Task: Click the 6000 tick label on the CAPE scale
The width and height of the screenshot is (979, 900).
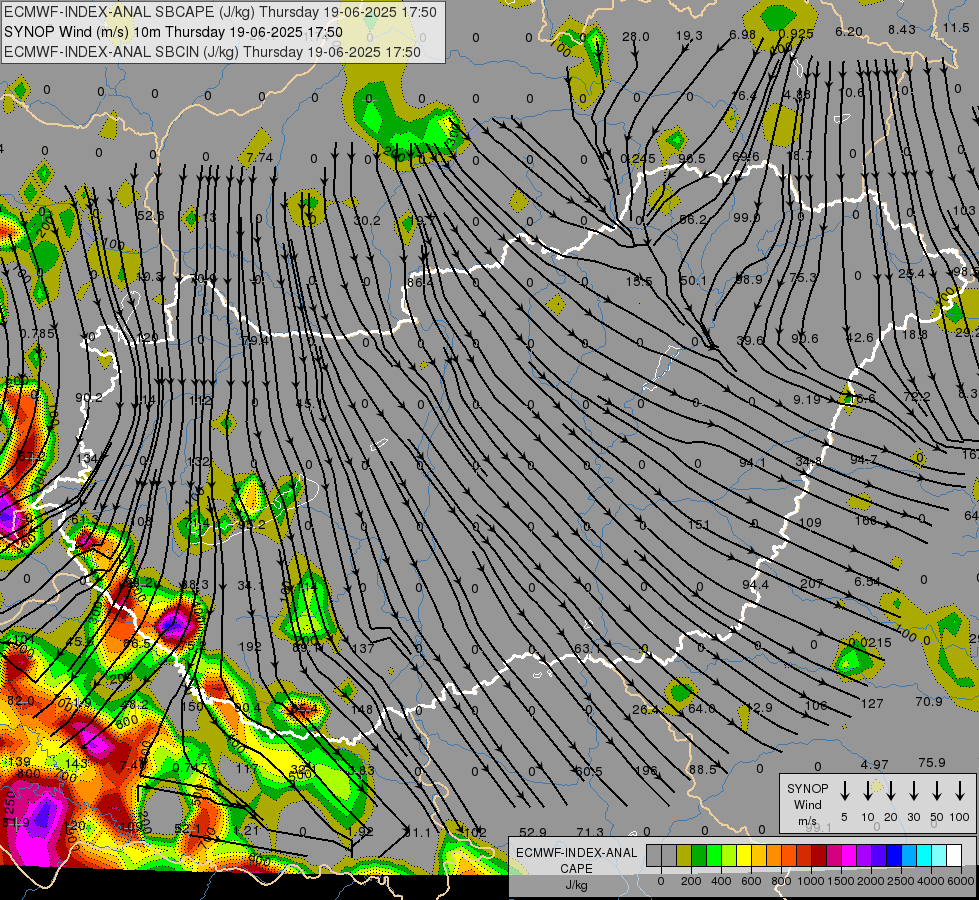Action: point(960,881)
